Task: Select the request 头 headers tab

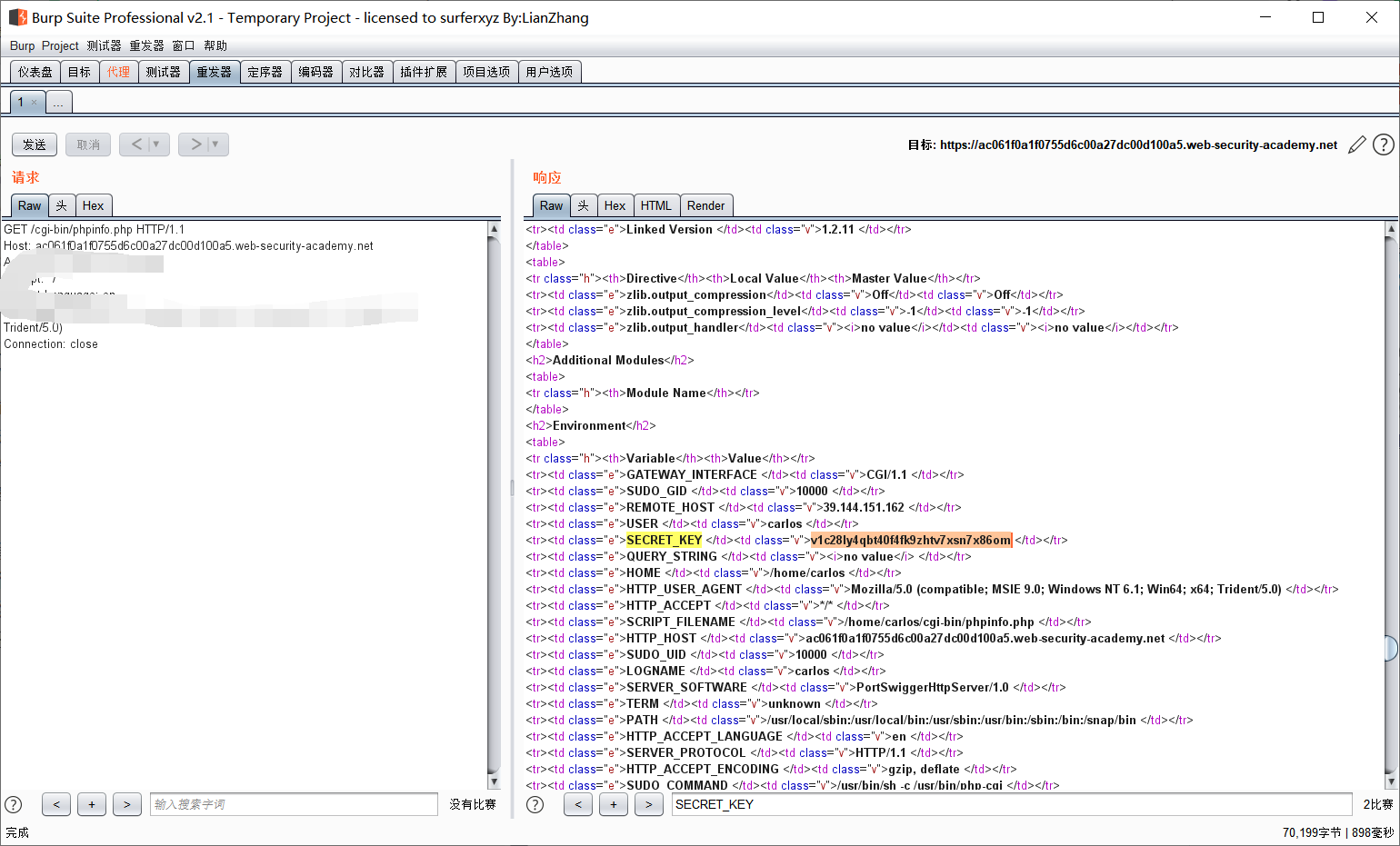Action: [x=62, y=205]
